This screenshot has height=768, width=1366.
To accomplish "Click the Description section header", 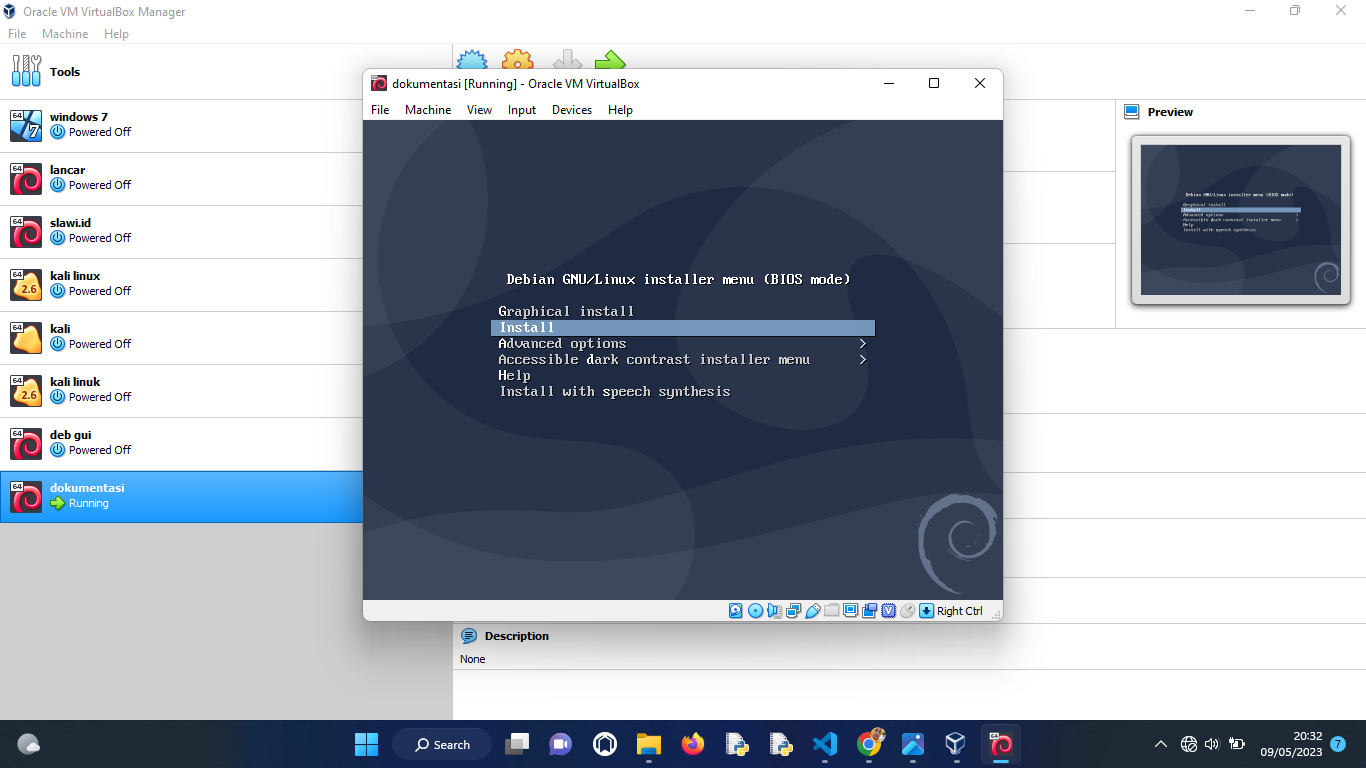I will [516, 636].
